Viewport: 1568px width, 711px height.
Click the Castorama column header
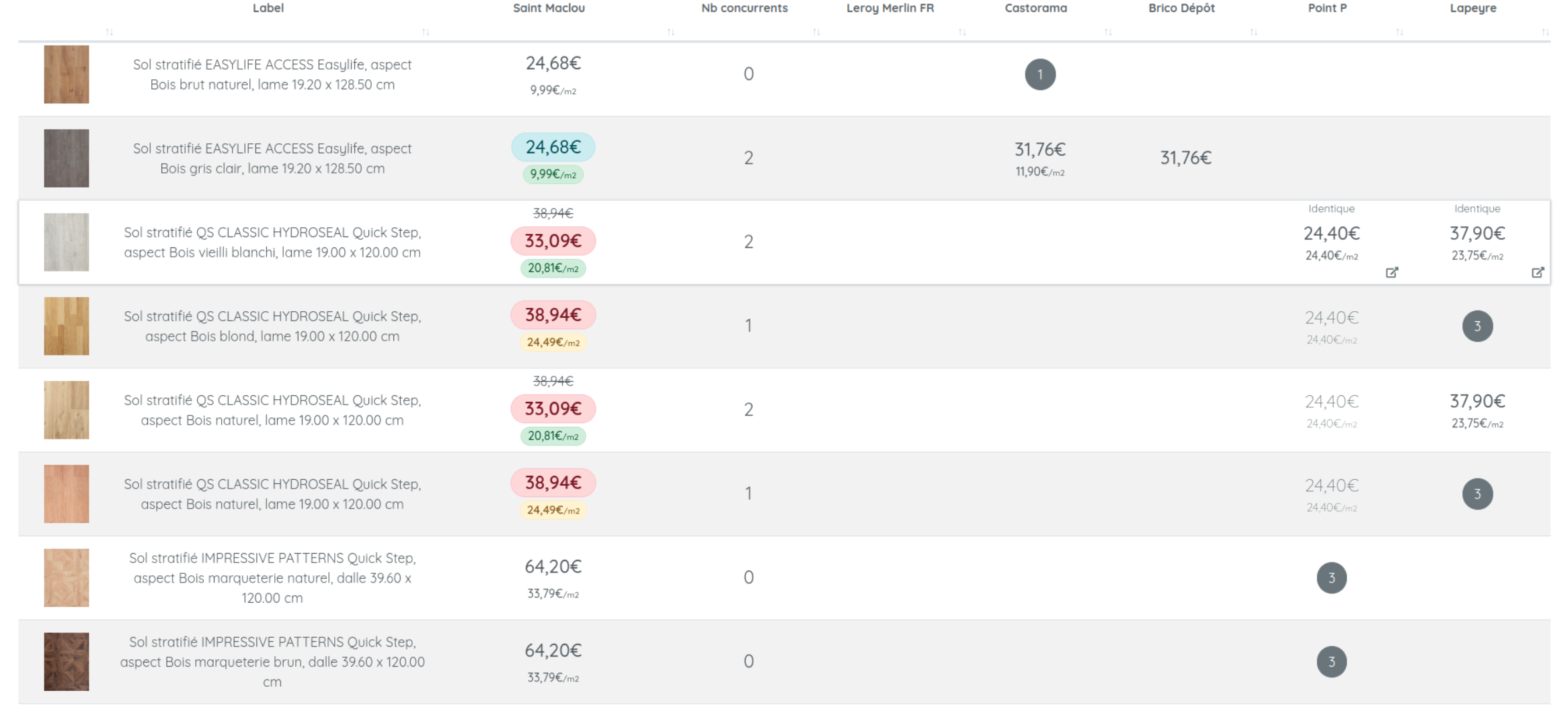tap(1035, 8)
